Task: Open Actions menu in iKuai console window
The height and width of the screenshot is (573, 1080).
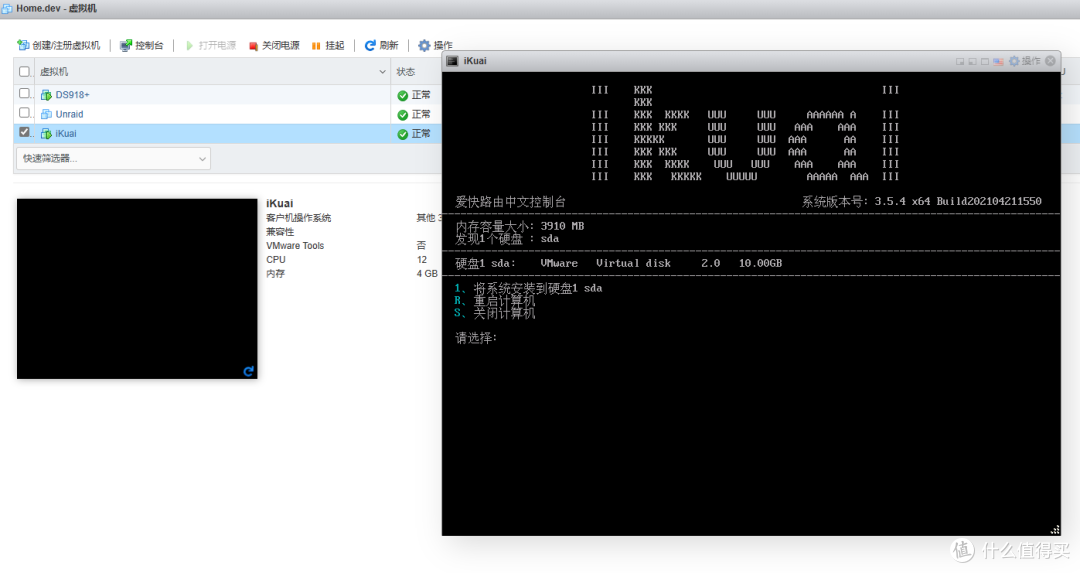Action: point(1024,61)
